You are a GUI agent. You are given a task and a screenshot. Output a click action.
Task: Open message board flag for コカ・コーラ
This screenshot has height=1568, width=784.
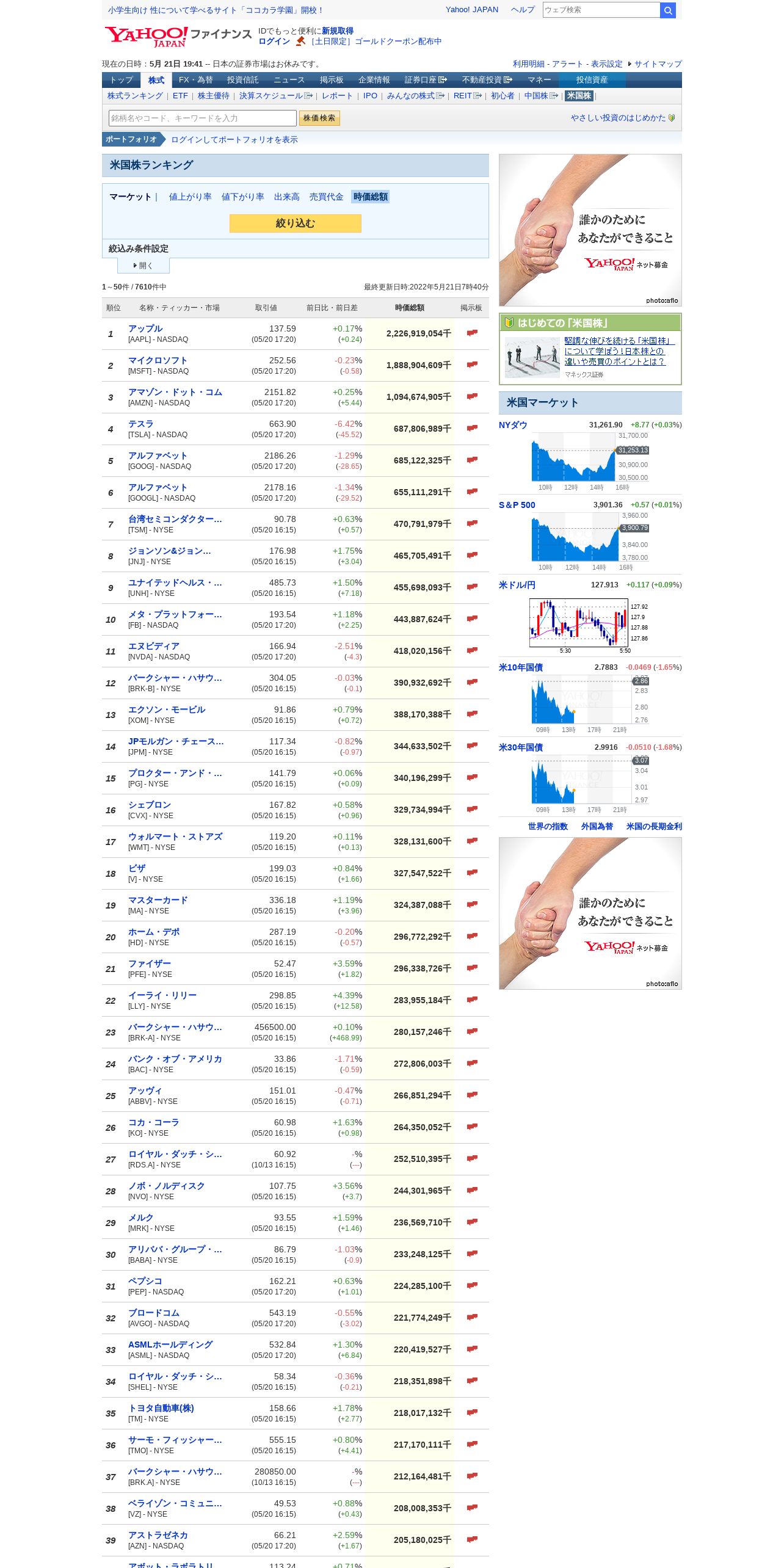(472, 1127)
